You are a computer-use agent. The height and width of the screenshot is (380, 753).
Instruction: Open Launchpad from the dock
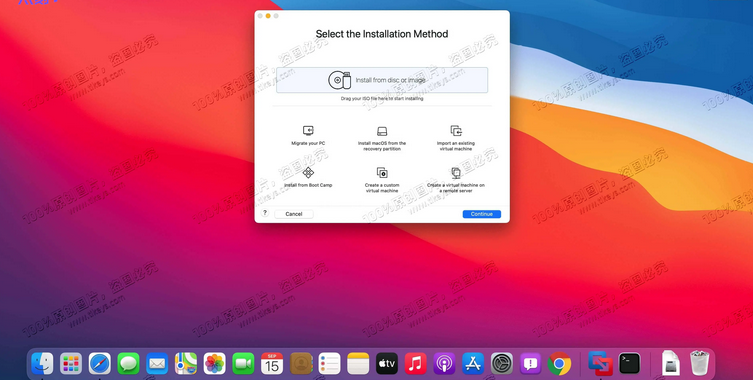pyautogui.click(x=71, y=364)
